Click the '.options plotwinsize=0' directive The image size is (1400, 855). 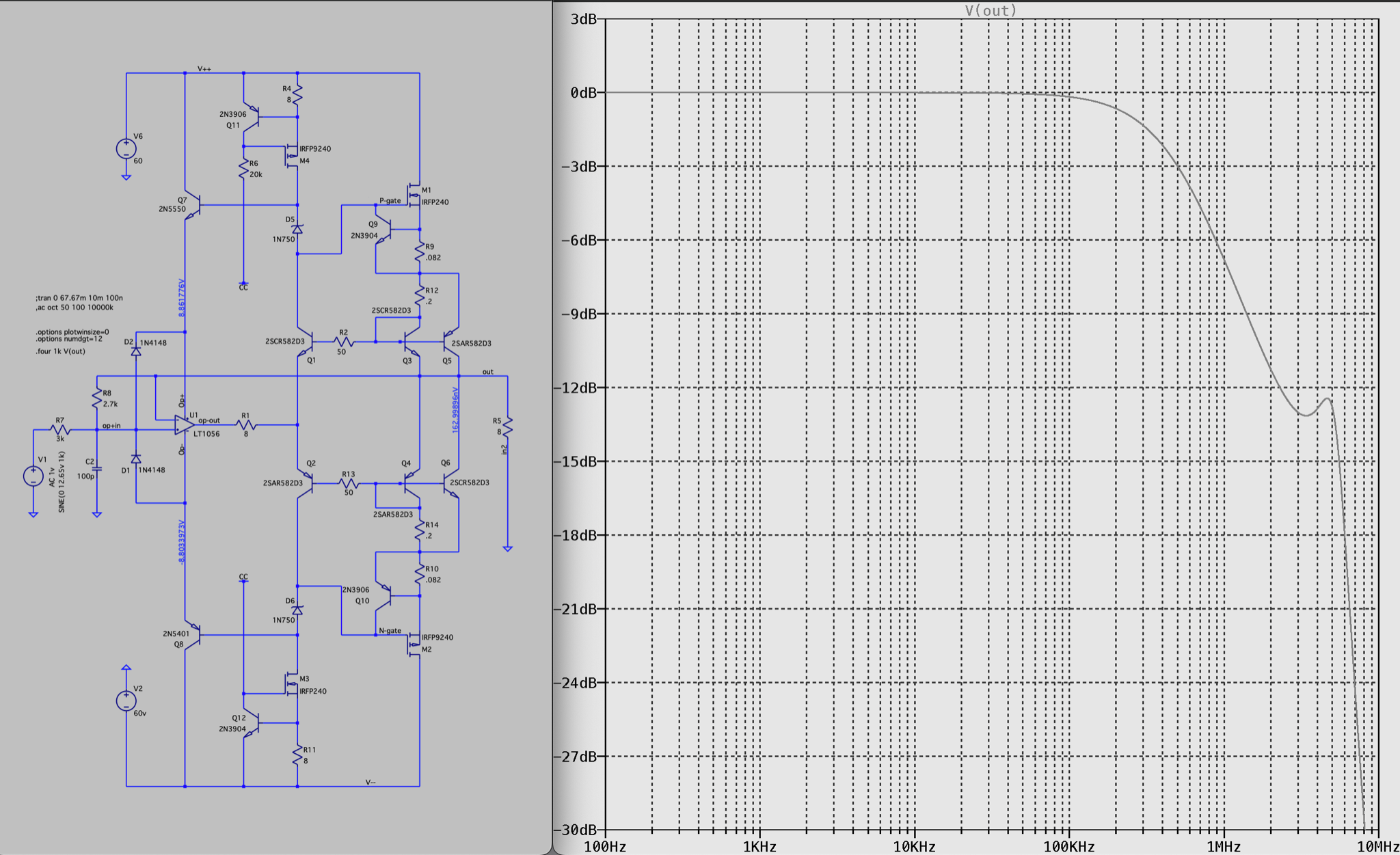click(x=72, y=332)
